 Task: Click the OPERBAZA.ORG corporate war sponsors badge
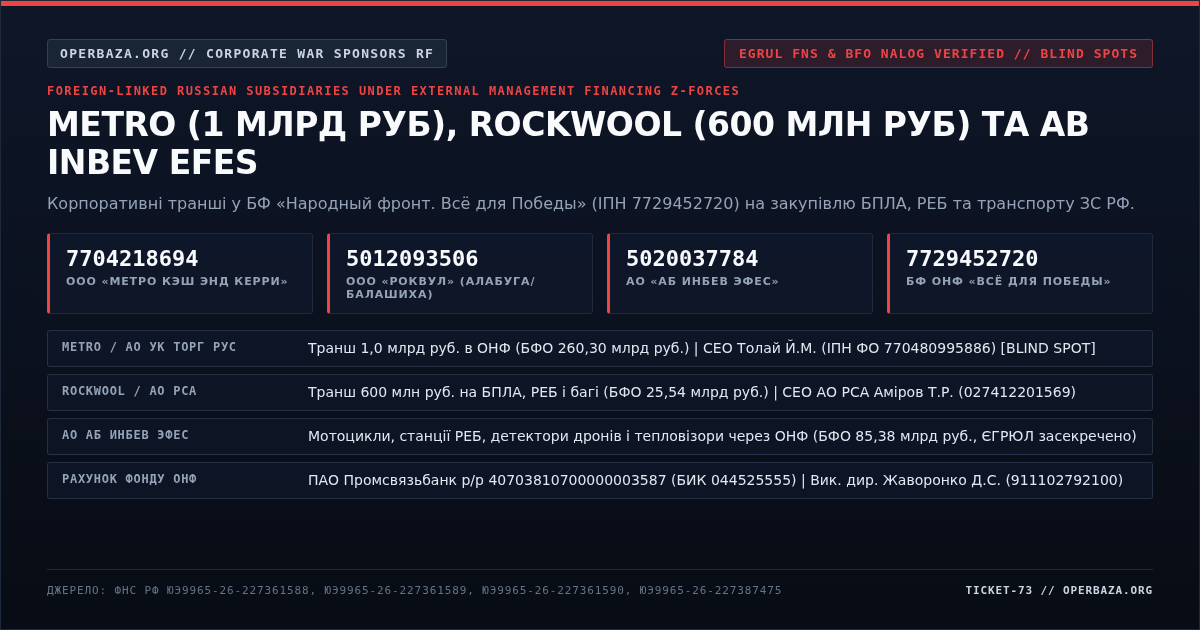(247, 54)
